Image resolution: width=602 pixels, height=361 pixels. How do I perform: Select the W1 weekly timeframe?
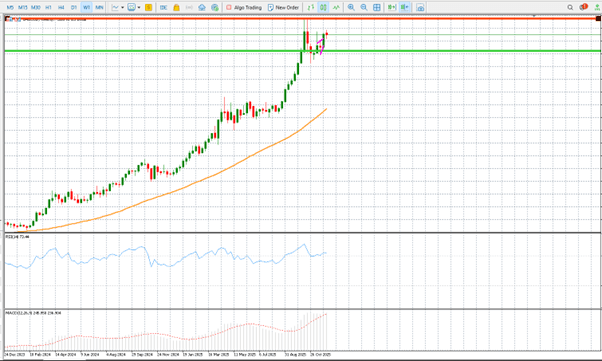(x=86, y=7)
